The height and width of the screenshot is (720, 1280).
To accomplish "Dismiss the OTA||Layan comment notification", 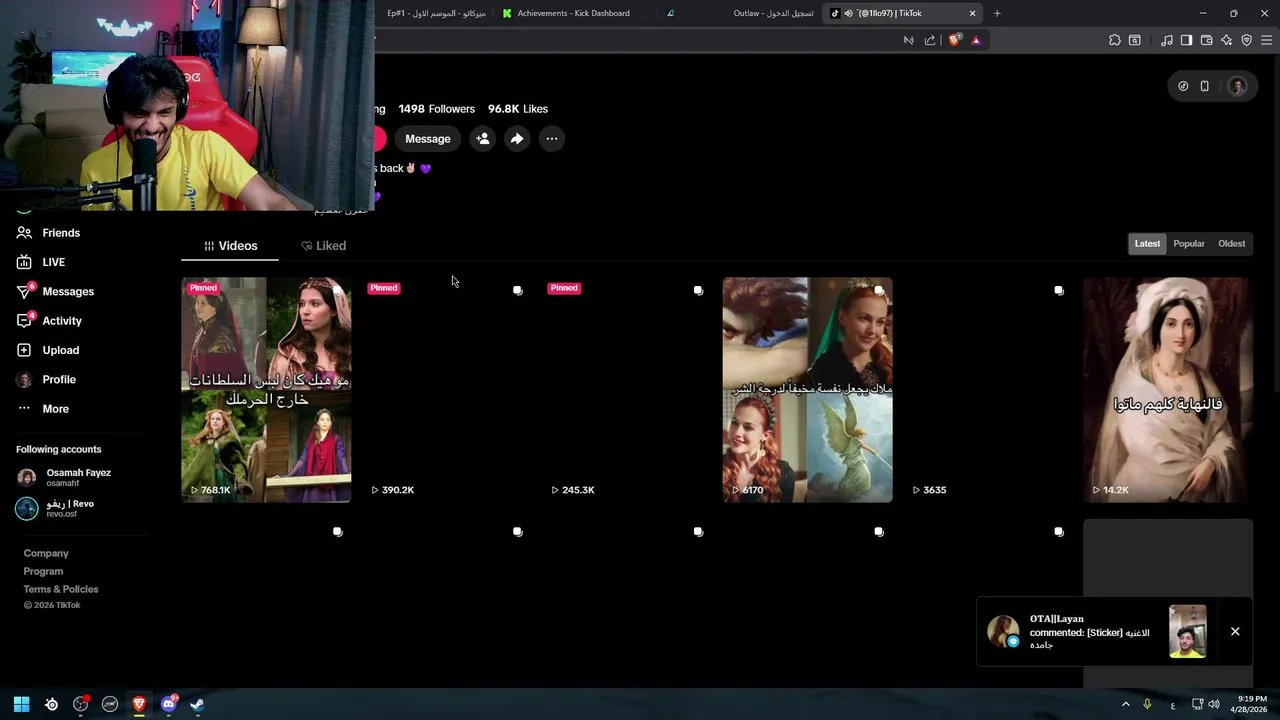I will pos(1235,631).
